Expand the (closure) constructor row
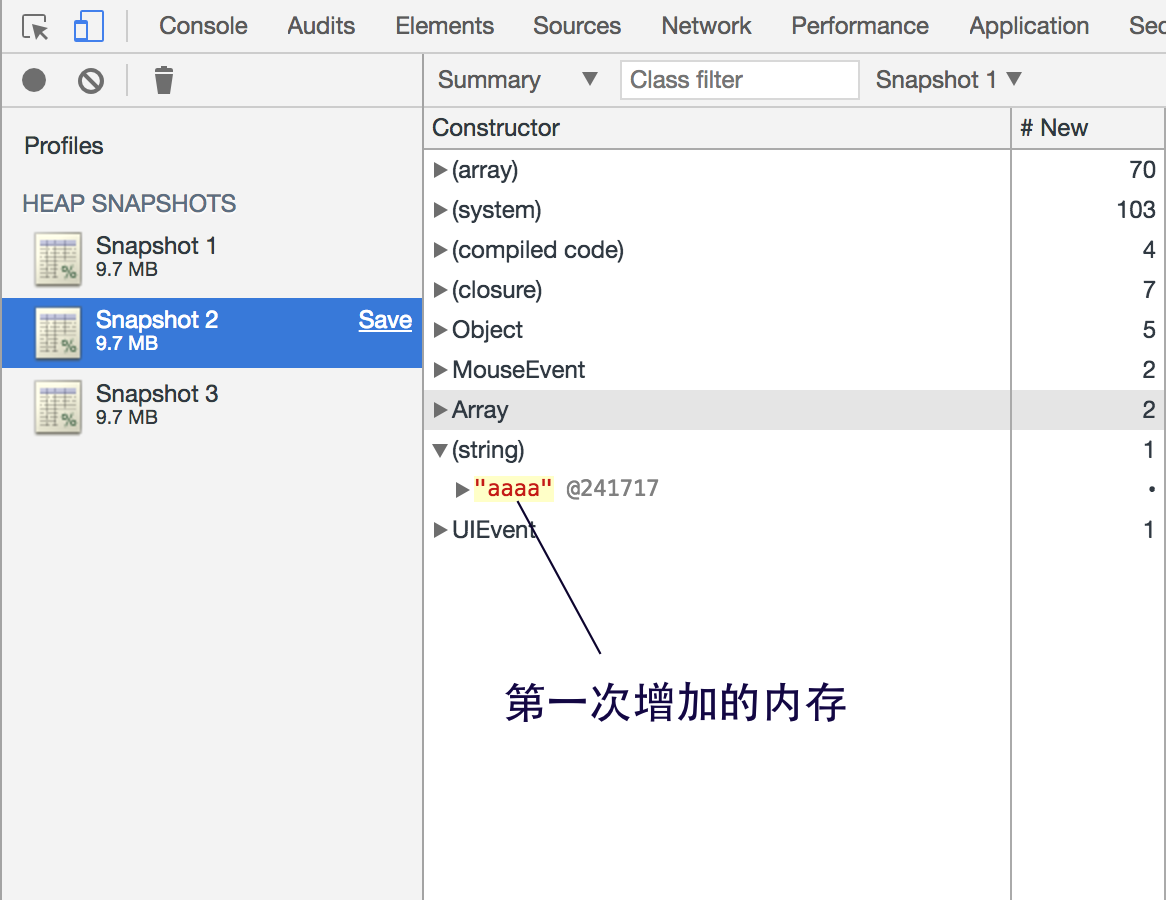The width and height of the screenshot is (1166, 900). (x=440, y=290)
